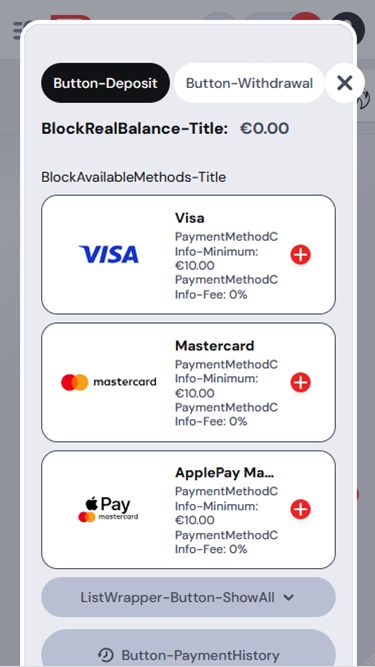
Task: Select the Visa payment method title
Action: [x=190, y=218]
